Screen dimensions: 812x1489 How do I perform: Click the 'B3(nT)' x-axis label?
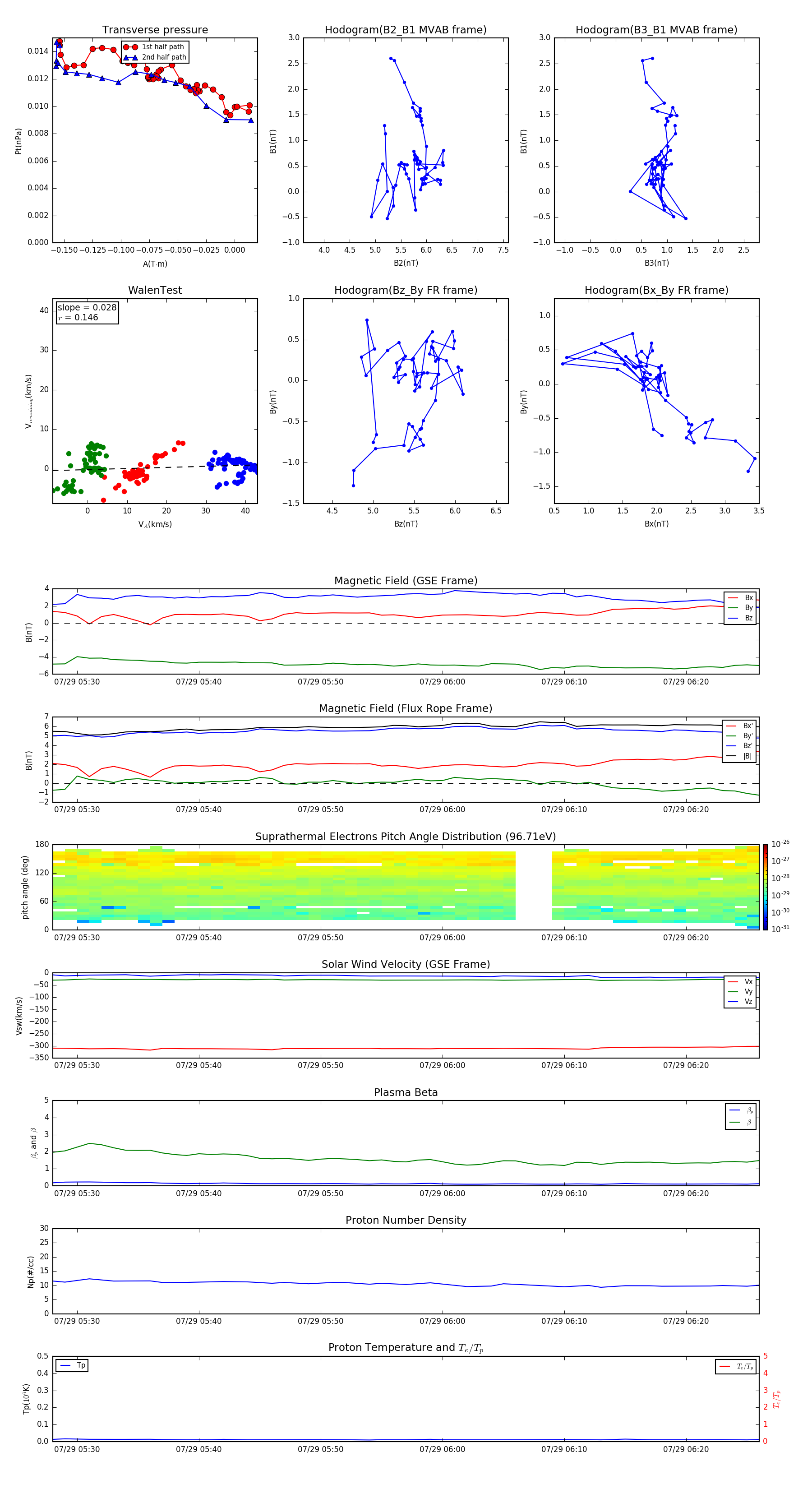[x=656, y=263]
